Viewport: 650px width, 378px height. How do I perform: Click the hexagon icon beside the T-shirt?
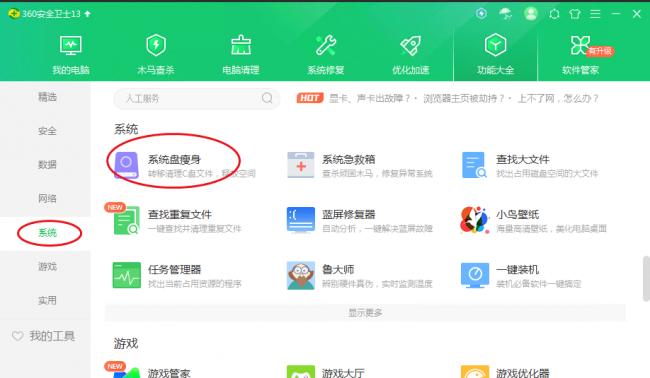(x=554, y=14)
